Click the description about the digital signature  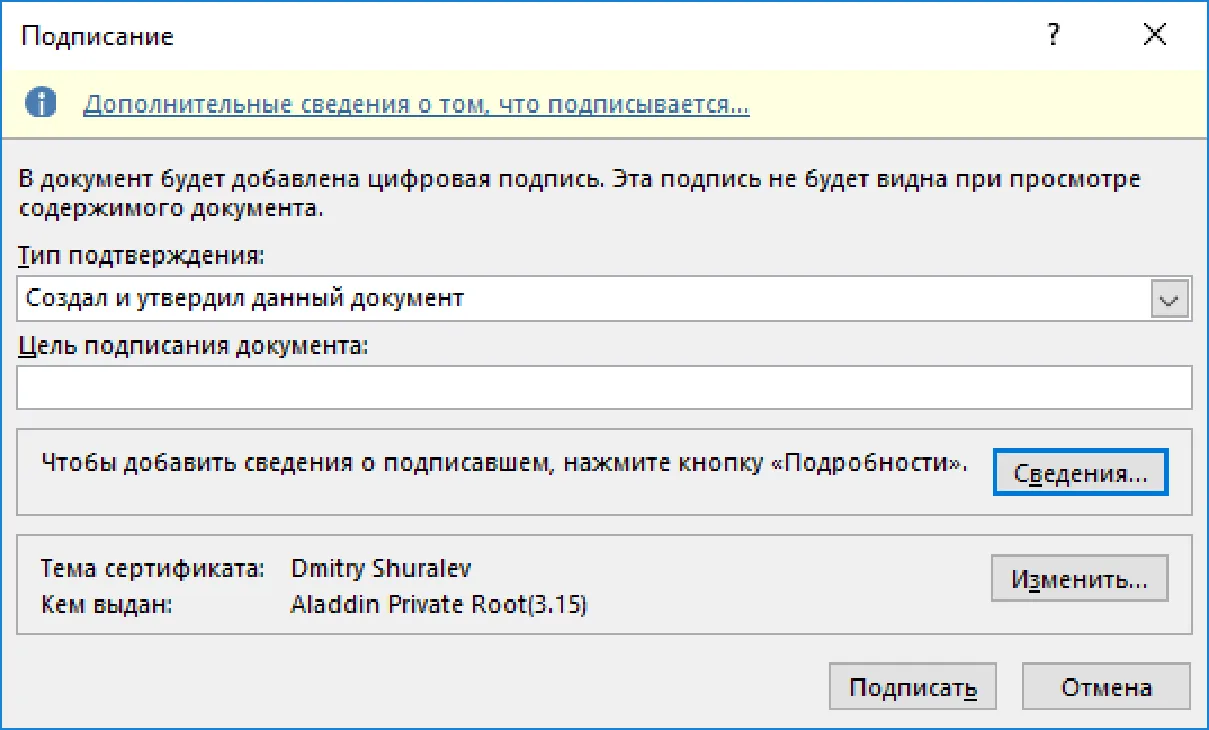click(x=579, y=195)
